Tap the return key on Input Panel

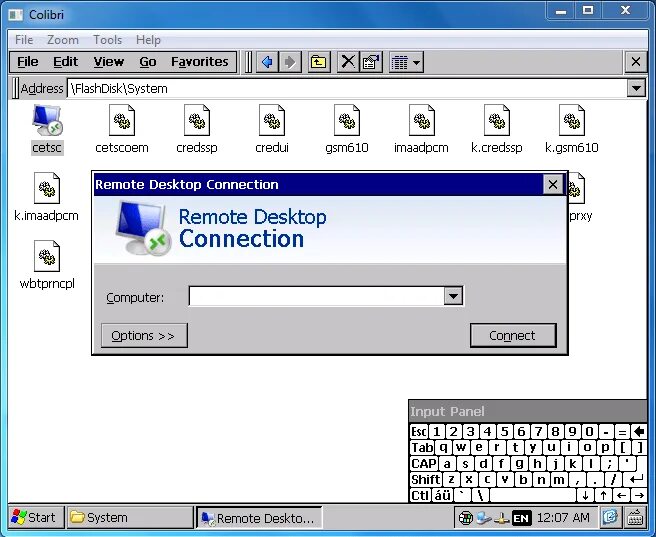(x=636, y=479)
